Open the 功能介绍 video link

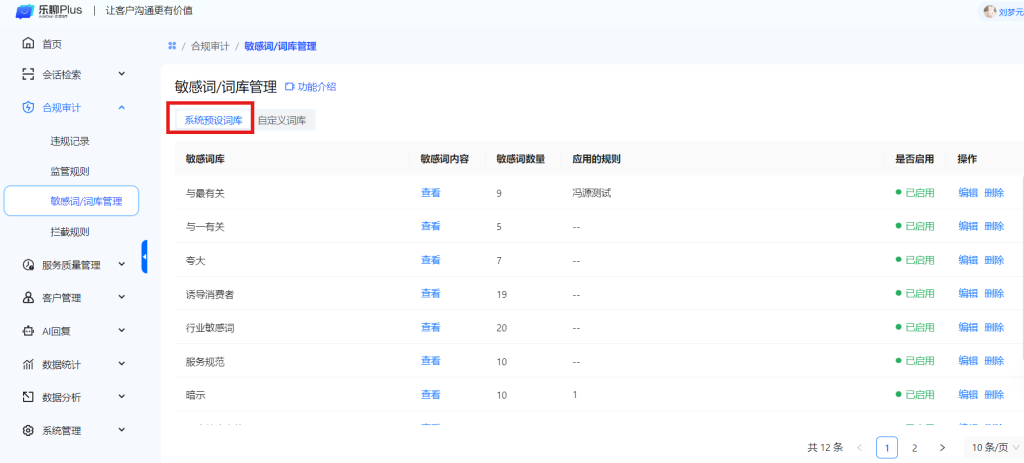click(x=311, y=87)
